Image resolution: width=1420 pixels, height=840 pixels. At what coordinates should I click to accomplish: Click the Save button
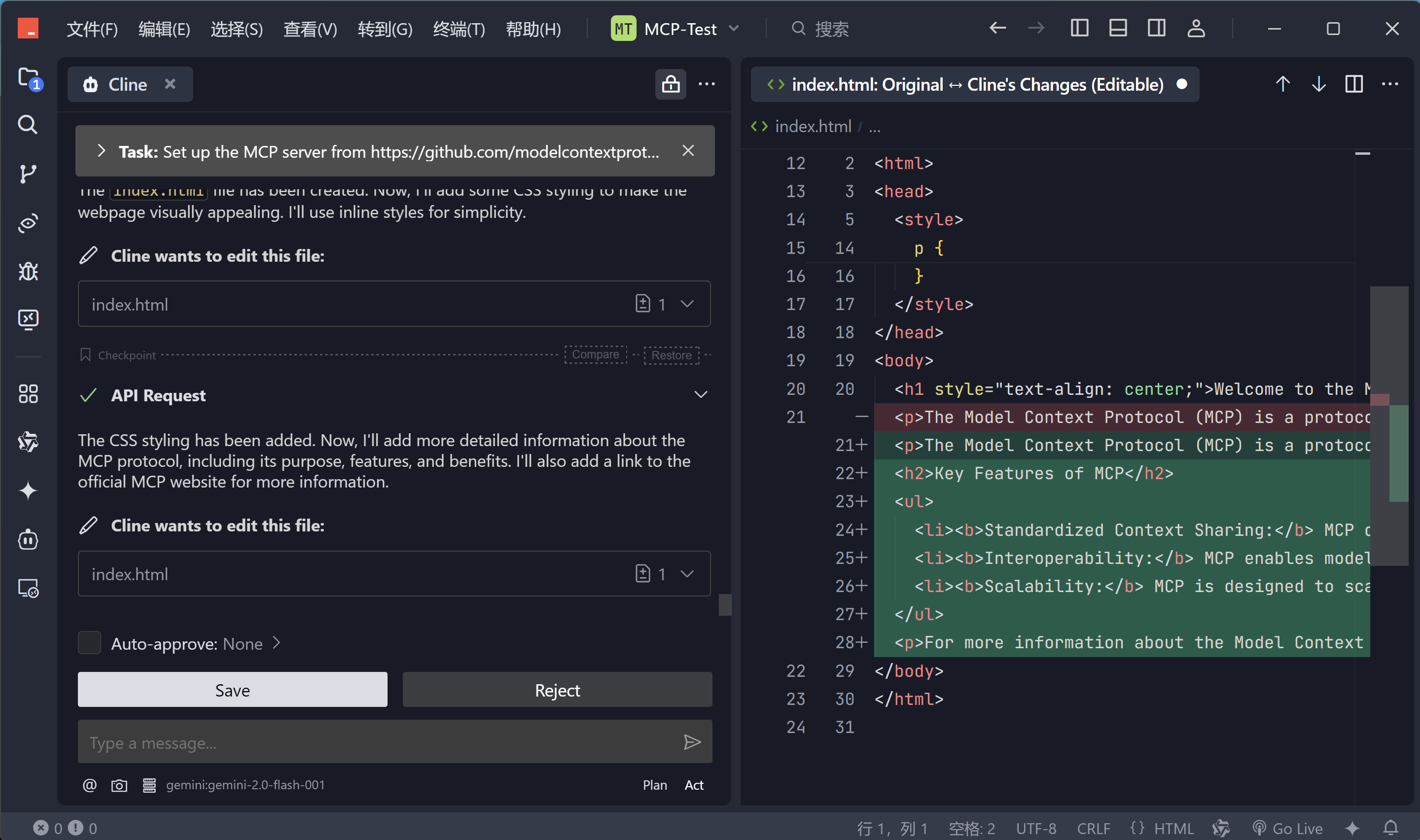tap(232, 690)
